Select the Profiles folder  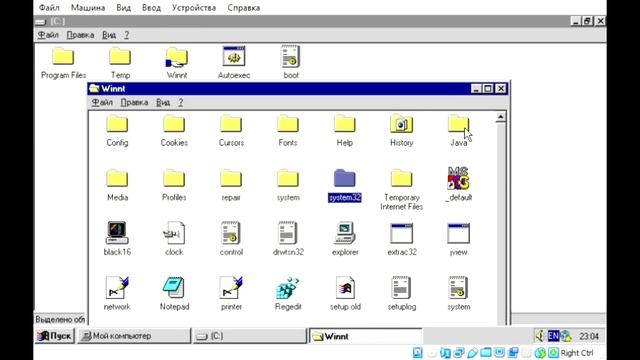(174, 179)
